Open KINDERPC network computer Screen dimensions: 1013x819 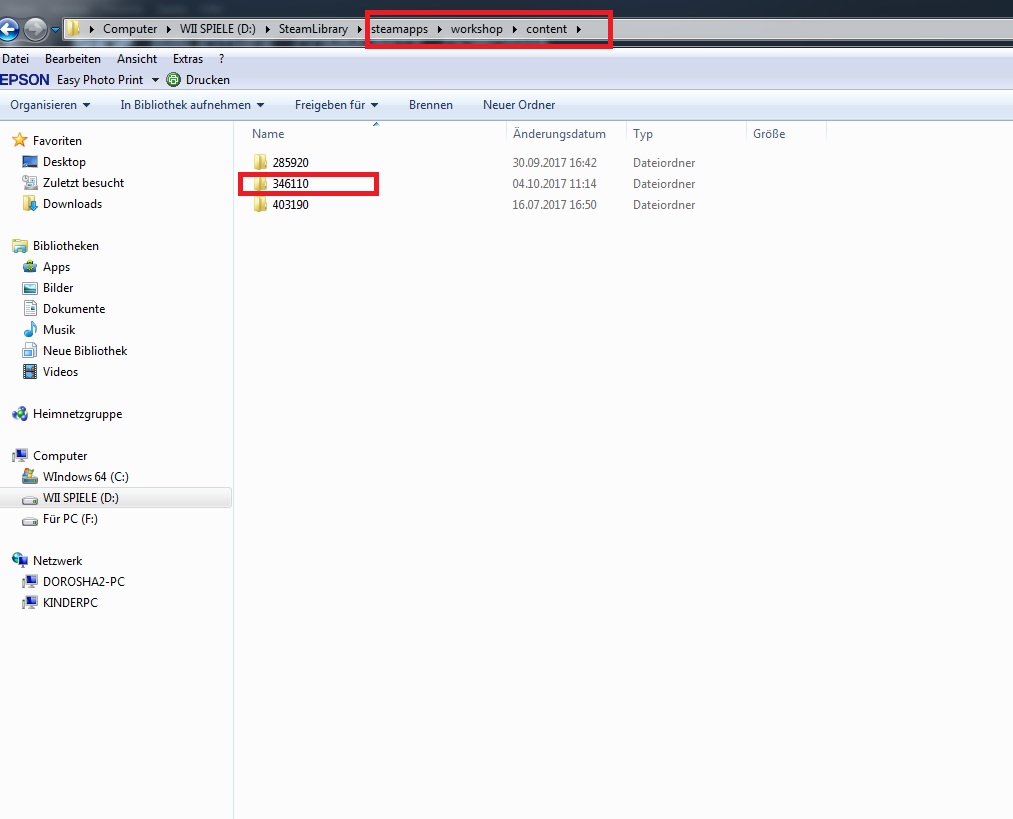[70, 603]
